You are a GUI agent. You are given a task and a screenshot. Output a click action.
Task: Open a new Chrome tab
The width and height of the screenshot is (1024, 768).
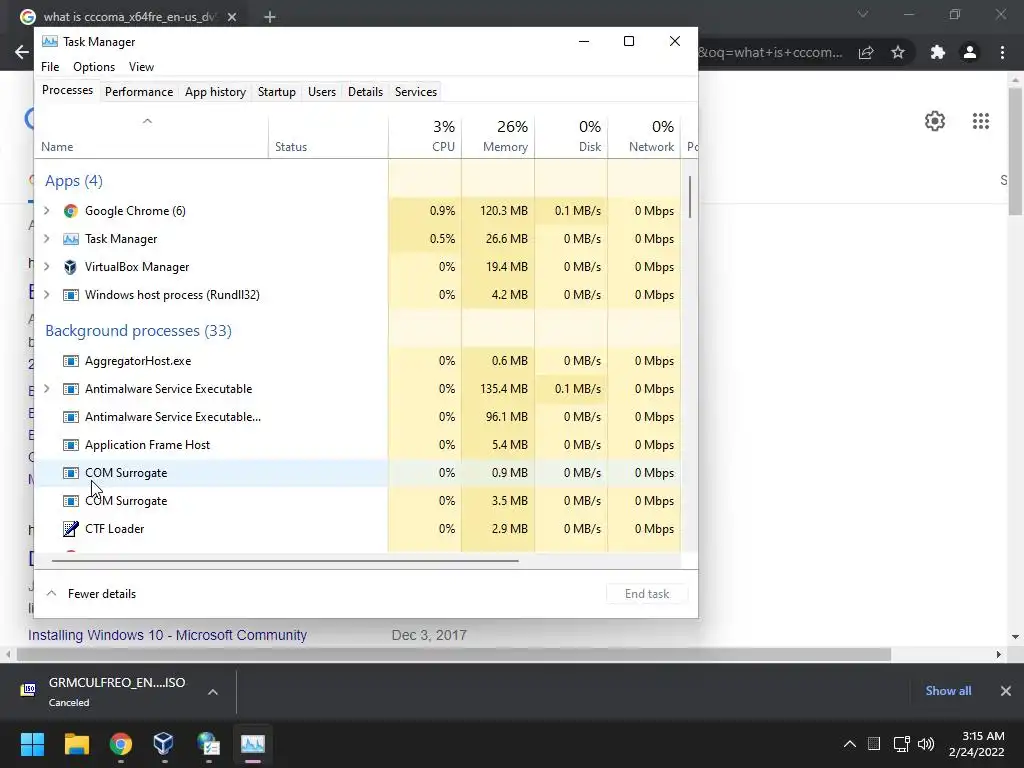(x=270, y=17)
